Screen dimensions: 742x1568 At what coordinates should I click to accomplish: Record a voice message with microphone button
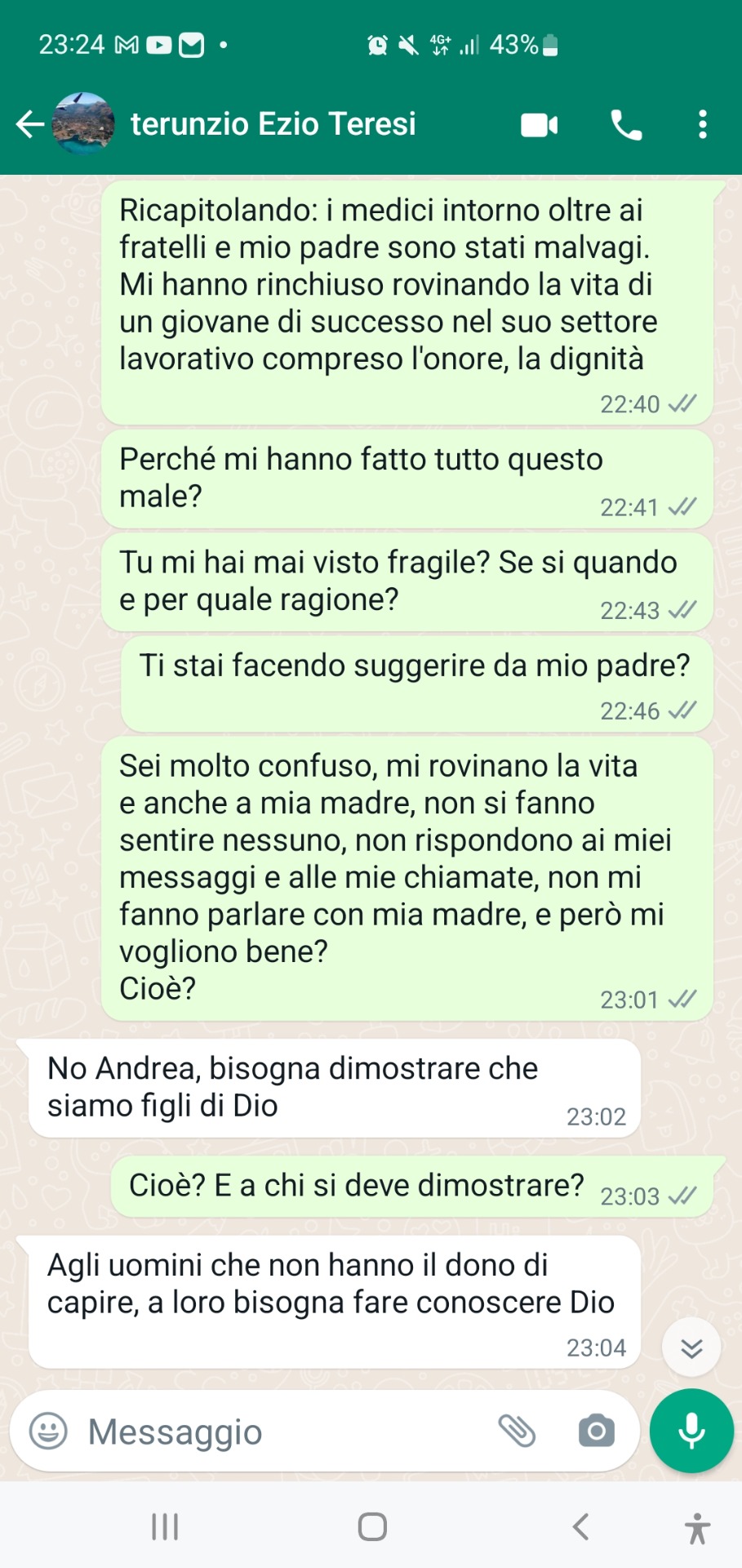[691, 1431]
